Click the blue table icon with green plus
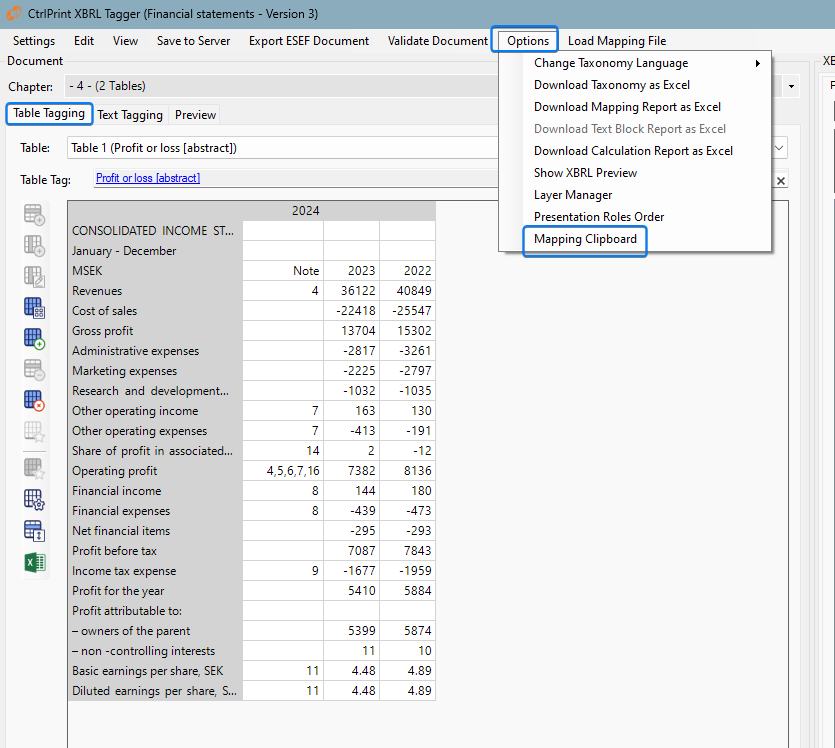Screen dimensions: 835x748 tap(34, 339)
